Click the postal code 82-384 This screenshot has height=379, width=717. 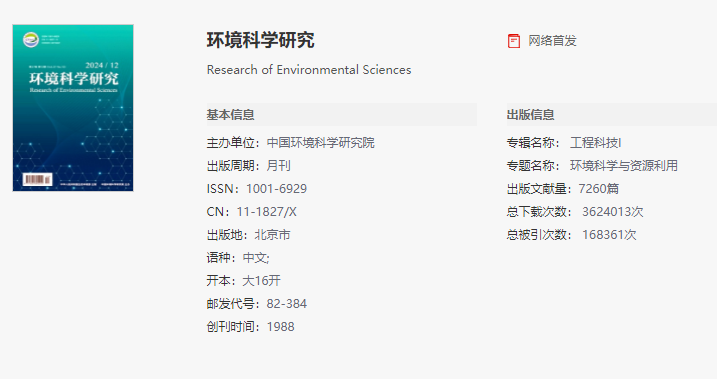pos(287,304)
